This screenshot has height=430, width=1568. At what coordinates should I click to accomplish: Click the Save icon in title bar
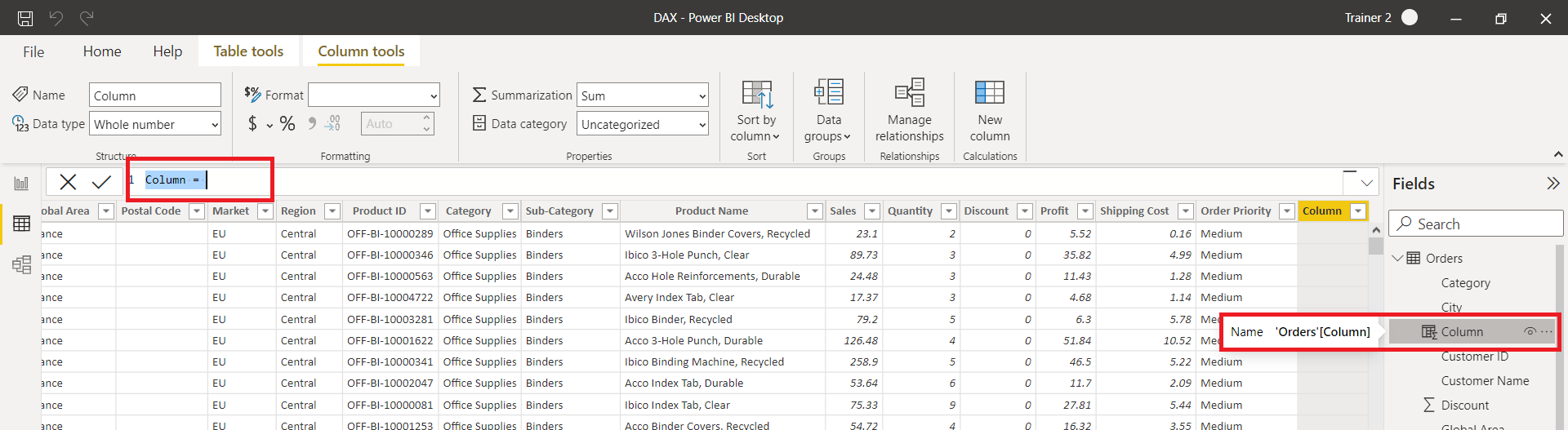point(25,18)
